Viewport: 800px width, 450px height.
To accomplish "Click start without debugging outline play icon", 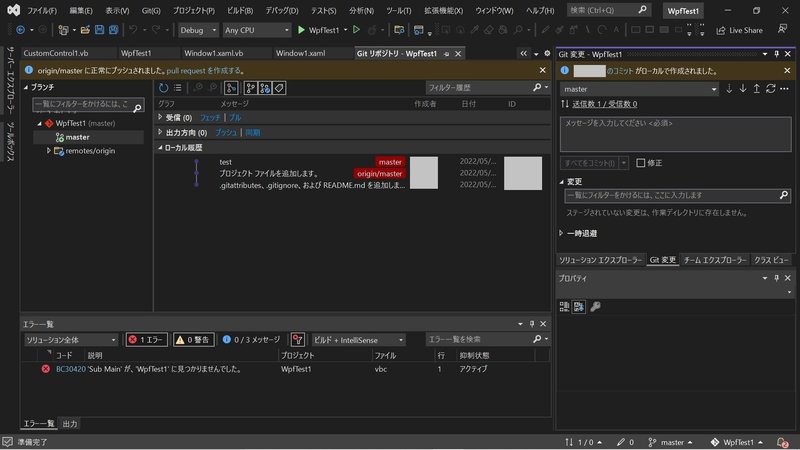I will pos(357,30).
